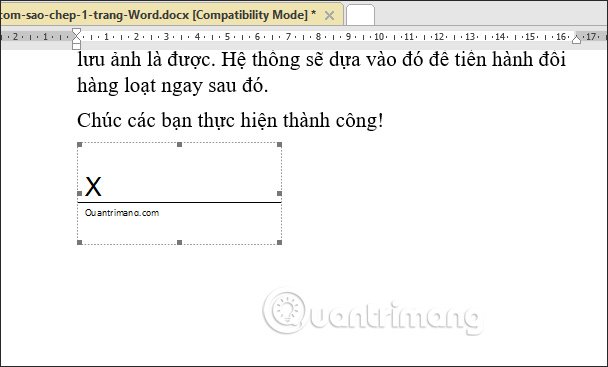The image size is (608, 367).
Task: Click the line starting 'lưu ảnh là được'
Action: [321, 60]
